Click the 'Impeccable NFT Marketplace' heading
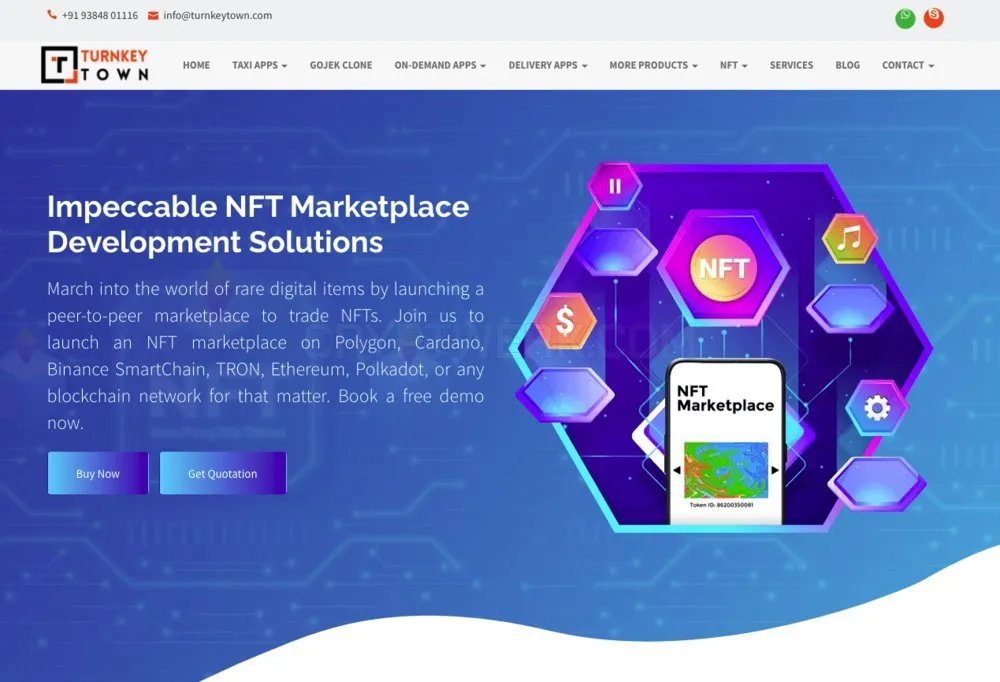Screen dimensions: 1000x682 258,224
